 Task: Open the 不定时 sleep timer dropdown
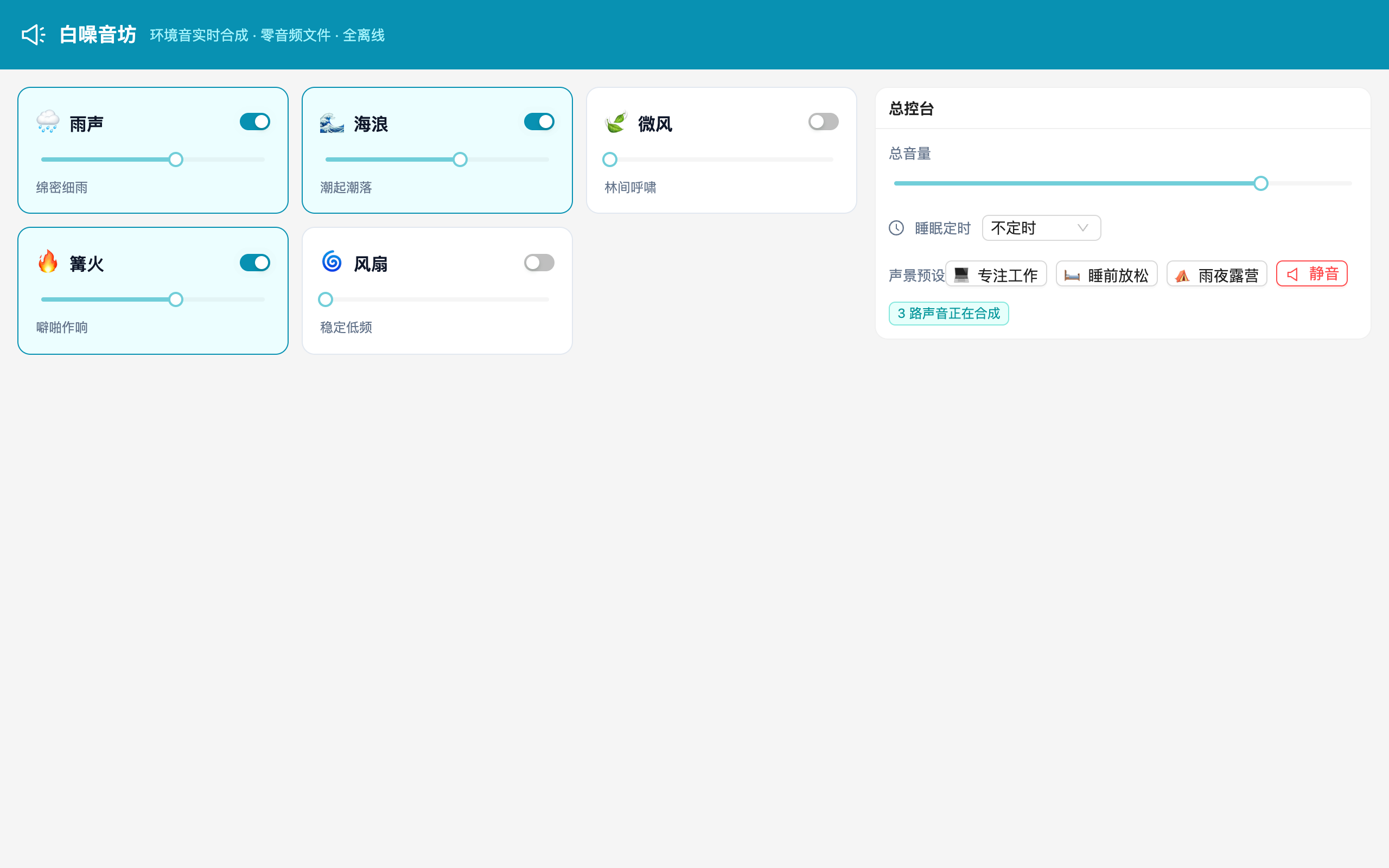(x=1041, y=228)
